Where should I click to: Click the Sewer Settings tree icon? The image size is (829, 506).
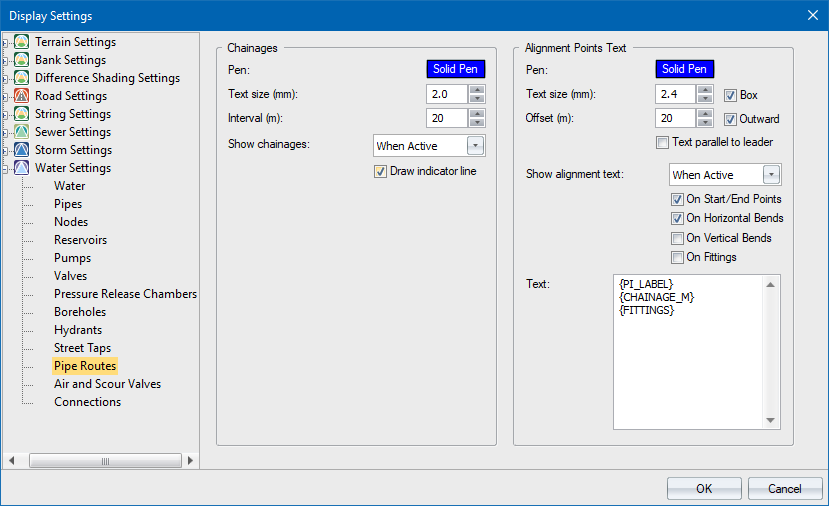(22, 132)
